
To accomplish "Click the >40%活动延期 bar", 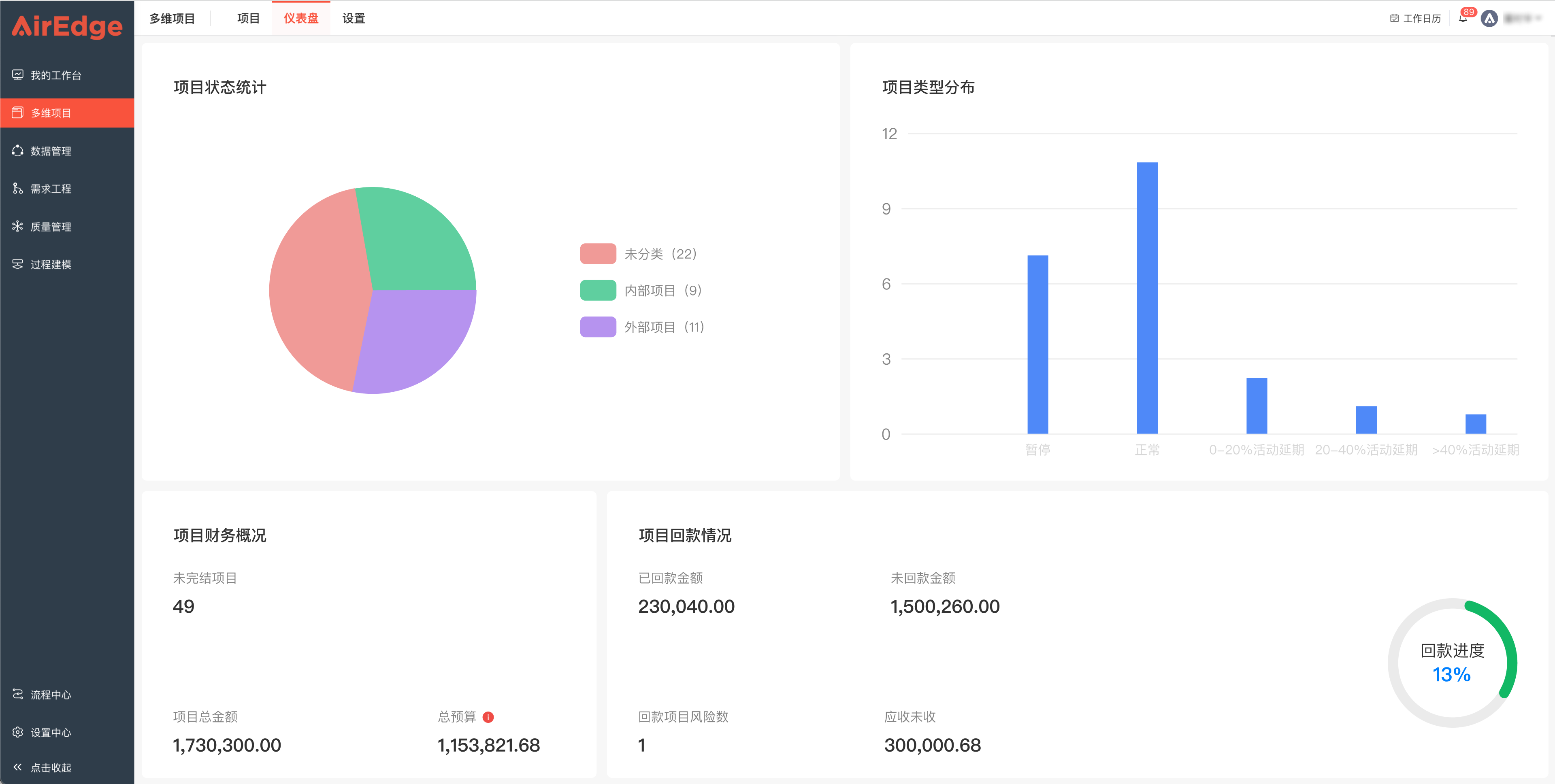I will [1476, 424].
